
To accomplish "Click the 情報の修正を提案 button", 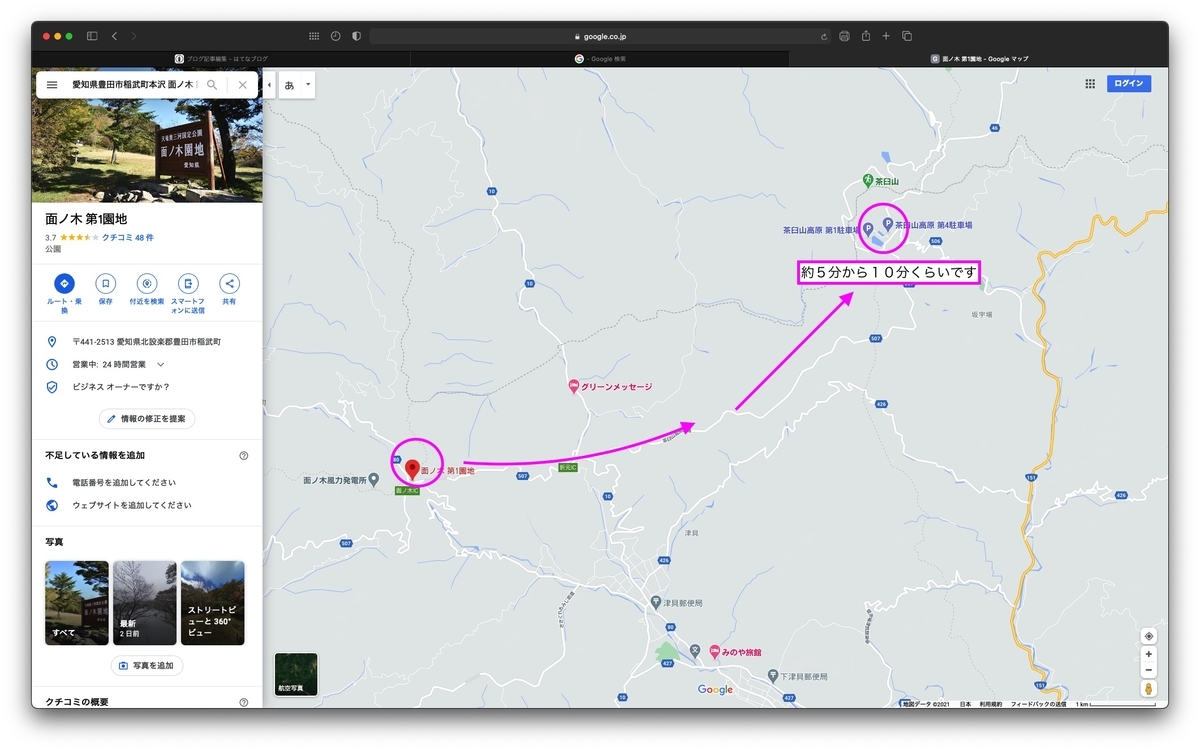I will coord(147,419).
